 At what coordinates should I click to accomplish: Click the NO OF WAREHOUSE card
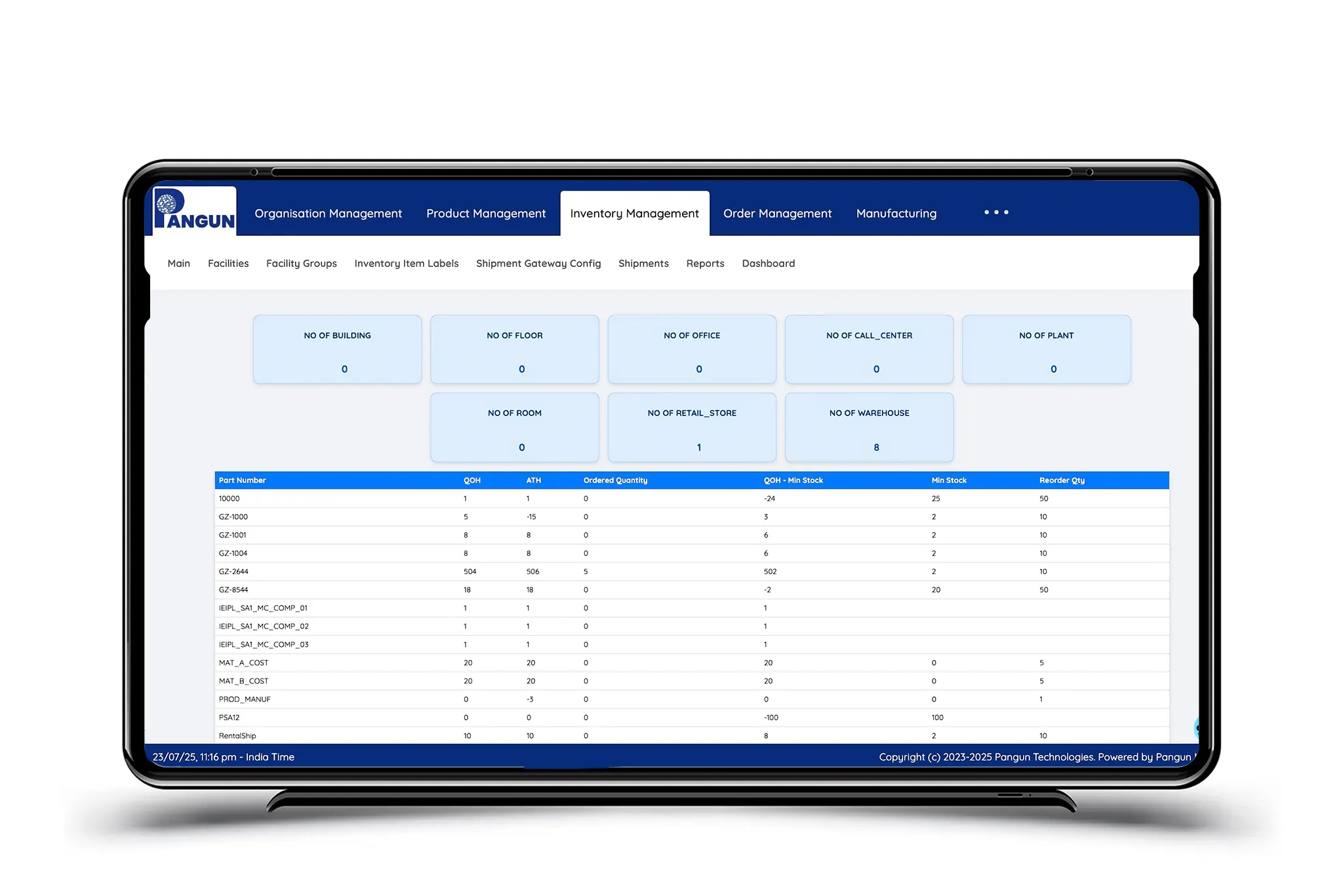[x=869, y=427]
